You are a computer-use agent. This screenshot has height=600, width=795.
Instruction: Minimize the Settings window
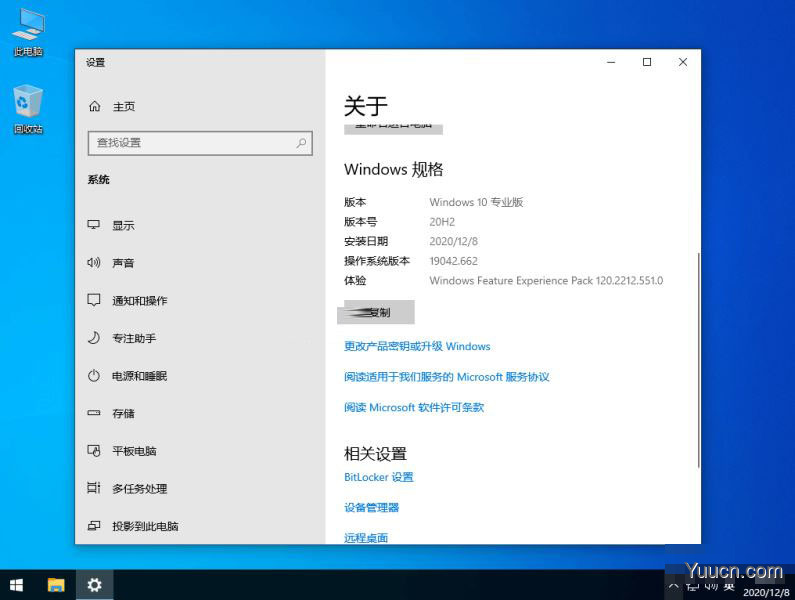(611, 62)
